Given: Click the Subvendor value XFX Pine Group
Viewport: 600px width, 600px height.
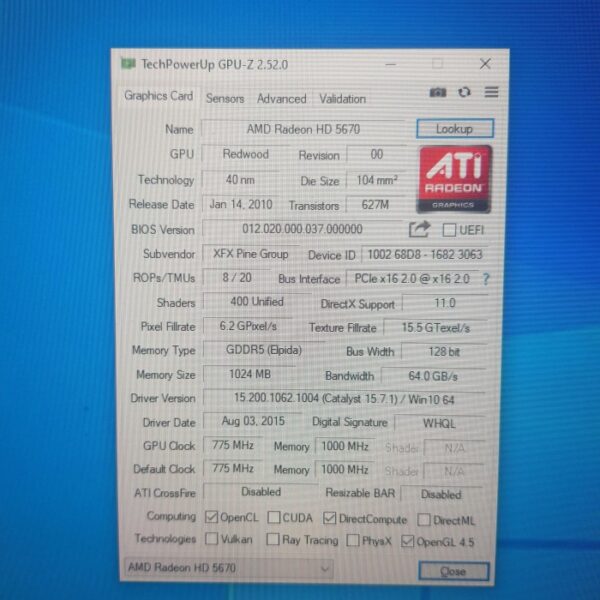Looking at the screenshot, I should tap(251, 254).
